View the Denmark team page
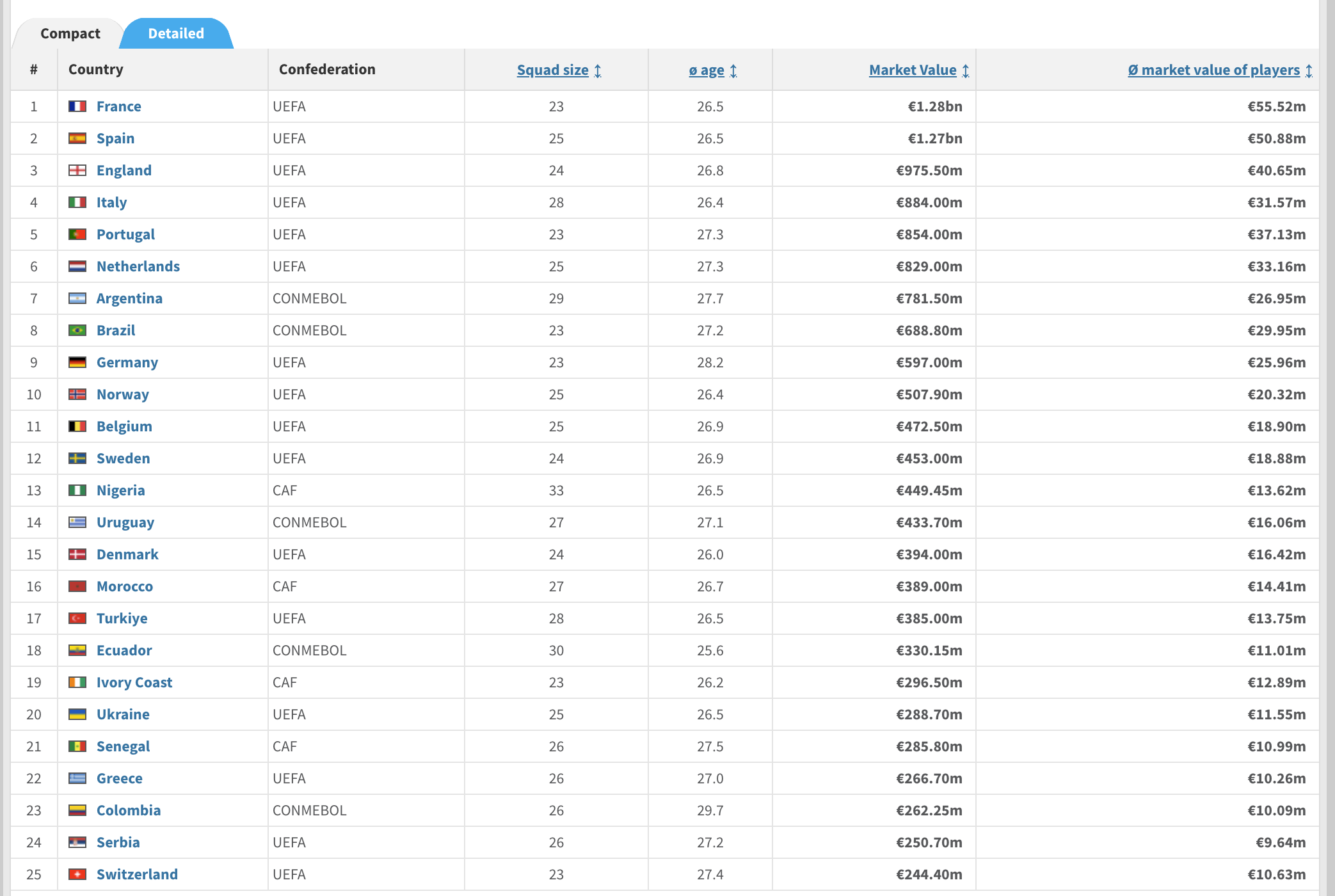The width and height of the screenshot is (1335, 896). pyautogui.click(x=127, y=554)
